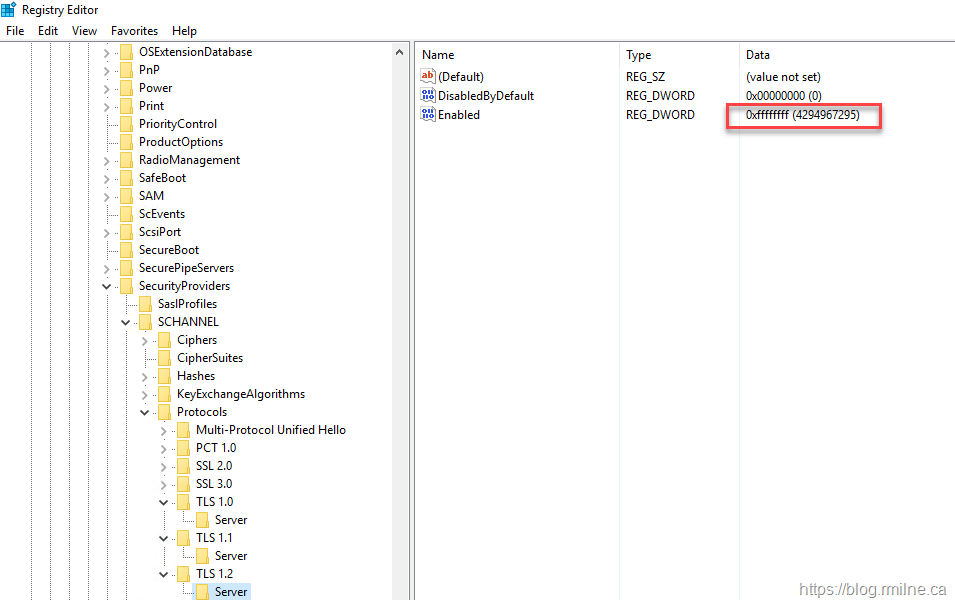Collapse the TLS 1.2 key arrow
Image resolution: width=955 pixels, height=600 pixels.
[x=164, y=574]
